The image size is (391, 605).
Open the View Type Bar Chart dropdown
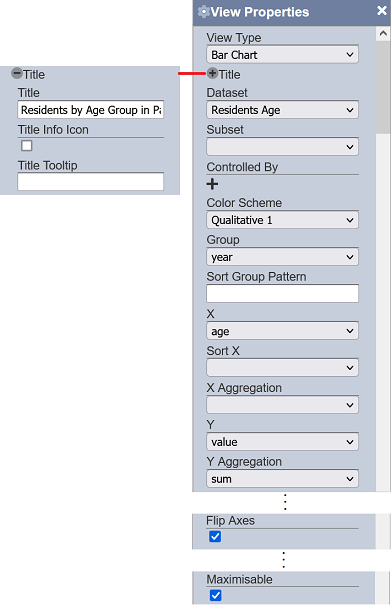tap(283, 55)
